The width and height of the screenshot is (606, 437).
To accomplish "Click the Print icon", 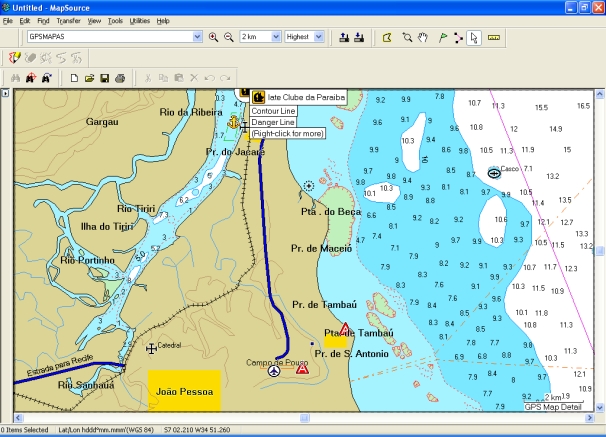I will [x=120, y=77].
